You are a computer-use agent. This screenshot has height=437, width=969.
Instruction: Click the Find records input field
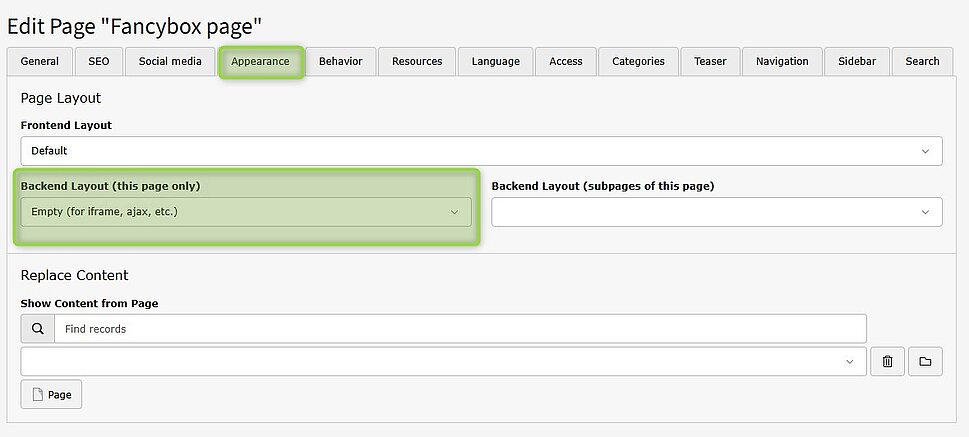(460, 328)
